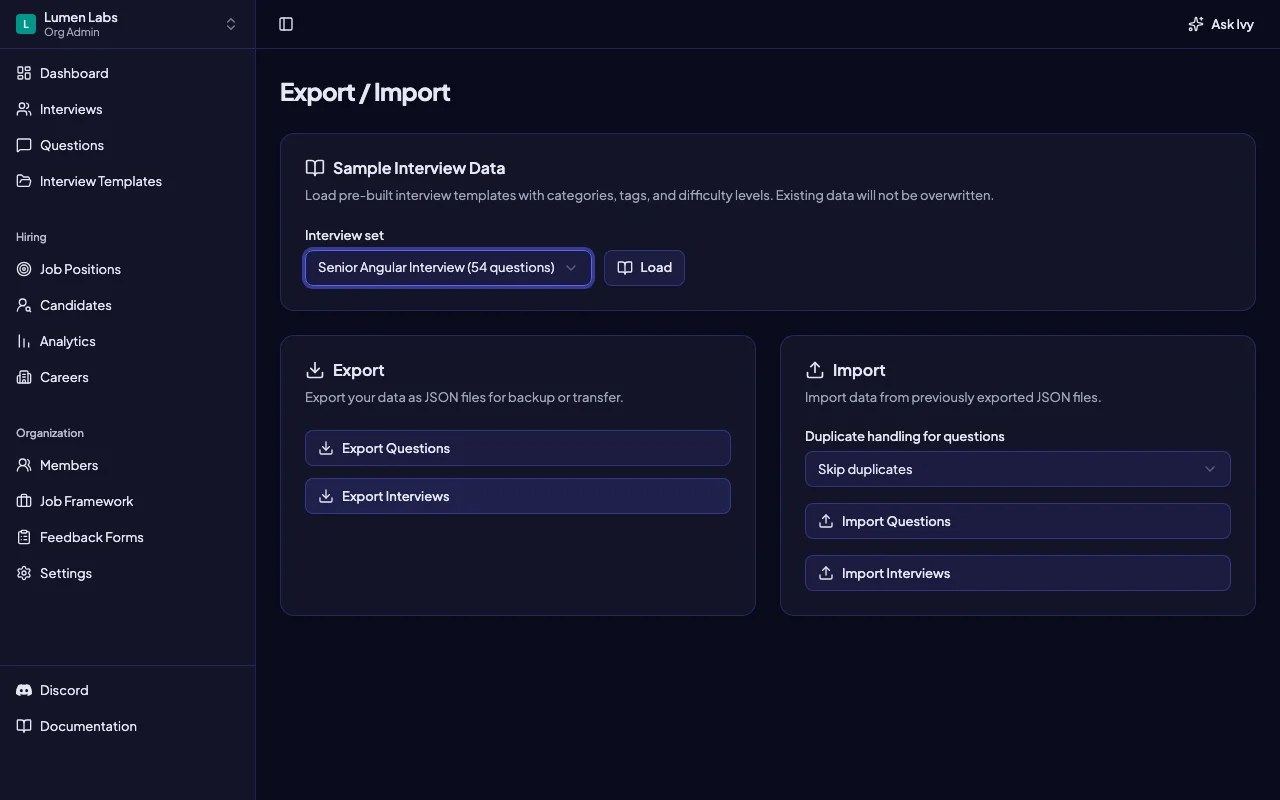Image resolution: width=1280 pixels, height=800 pixels.
Task: Click the Interview Templates folder icon
Action: point(24,181)
